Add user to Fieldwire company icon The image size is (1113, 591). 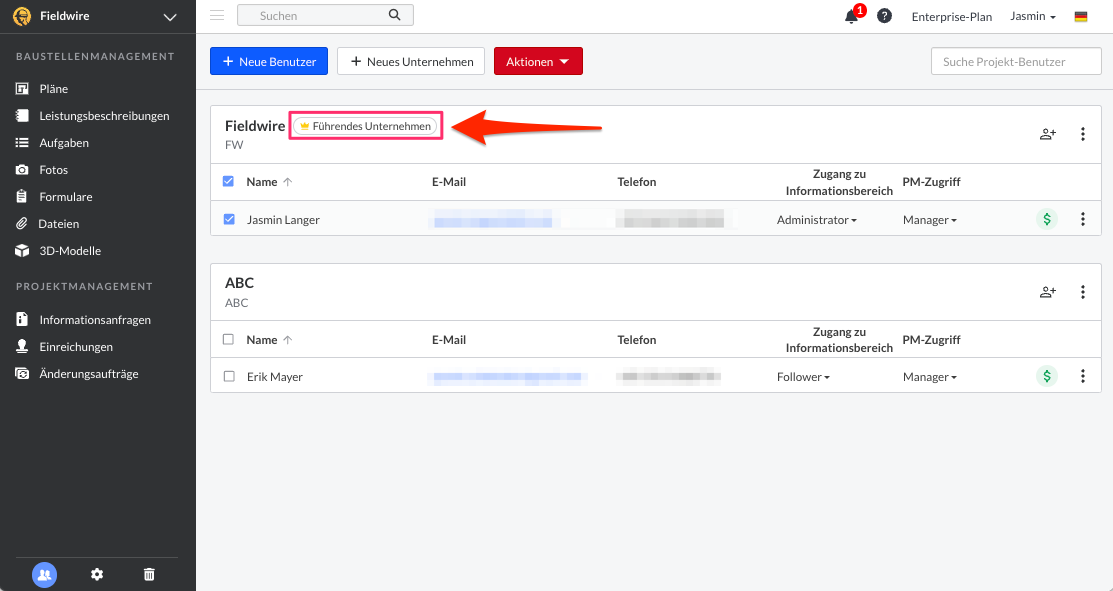pyautogui.click(x=1048, y=134)
